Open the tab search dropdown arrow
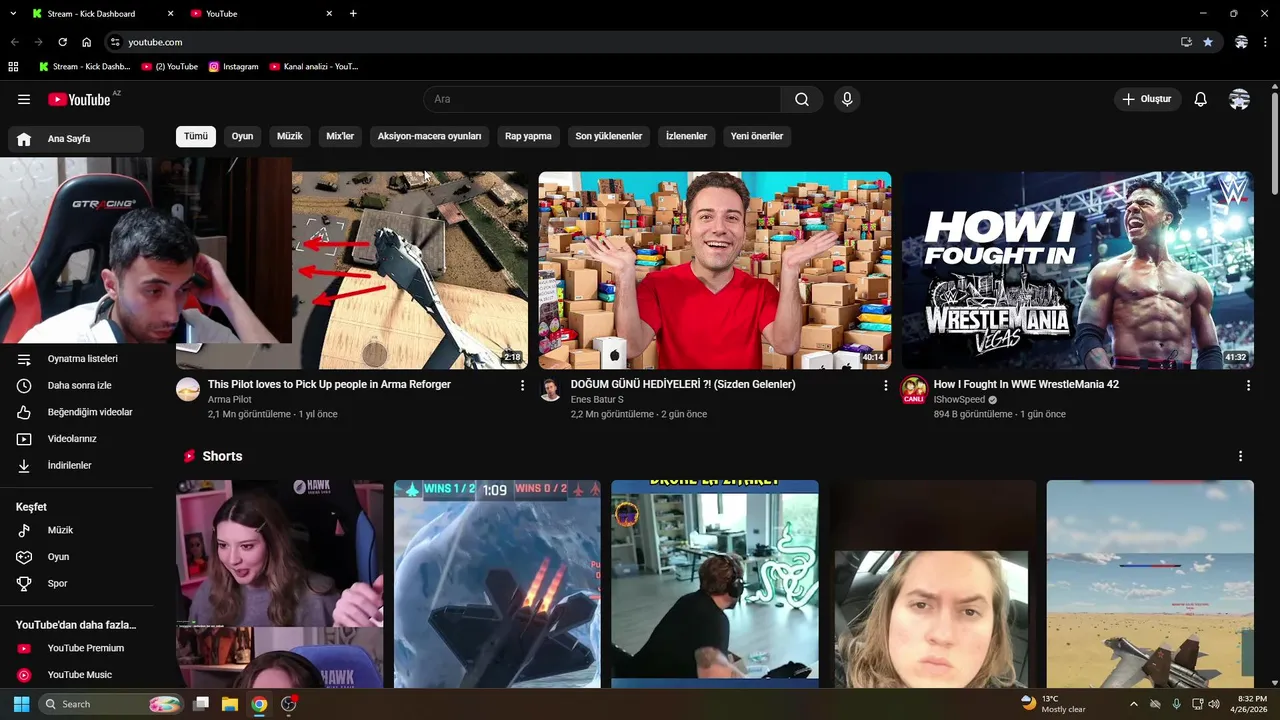Screen dimensions: 1280x720 13,13
